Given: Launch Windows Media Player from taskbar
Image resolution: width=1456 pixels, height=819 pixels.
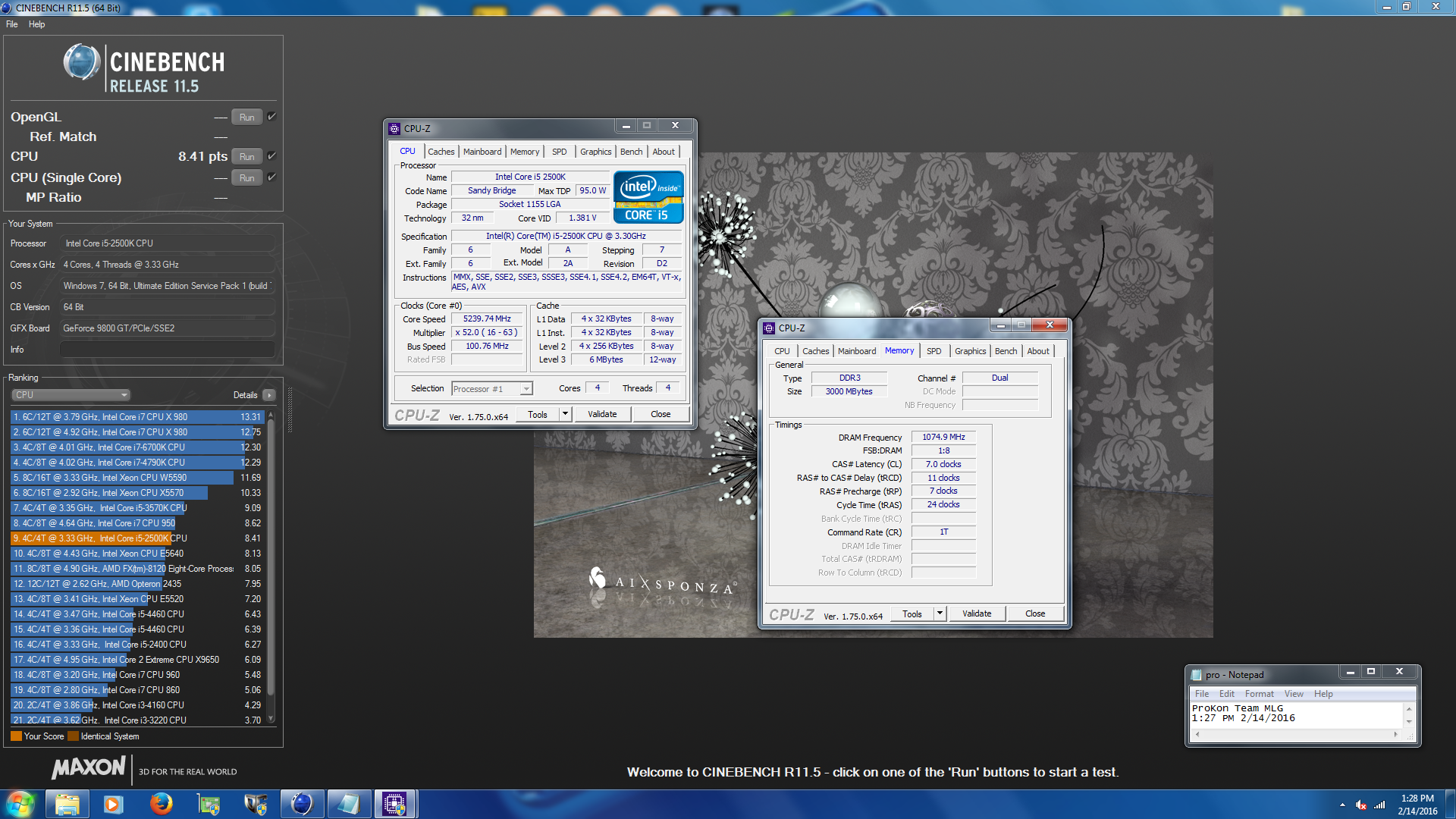Looking at the screenshot, I should [x=113, y=804].
